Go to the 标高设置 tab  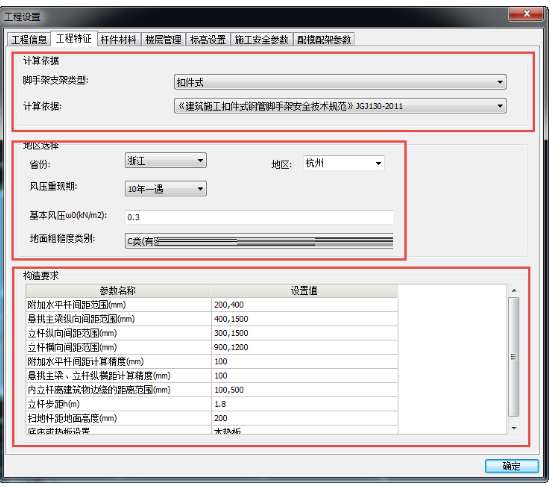[208, 39]
